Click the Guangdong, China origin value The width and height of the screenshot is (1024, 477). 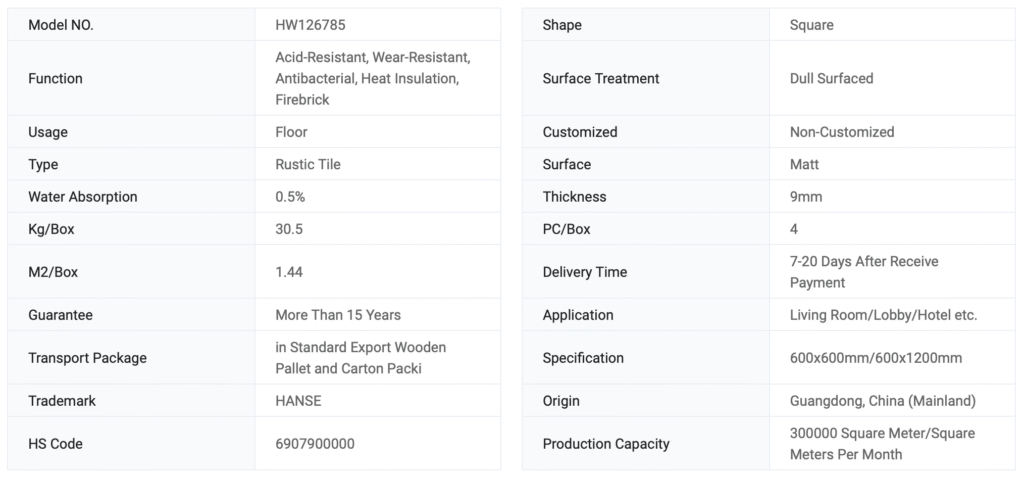(x=882, y=400)
